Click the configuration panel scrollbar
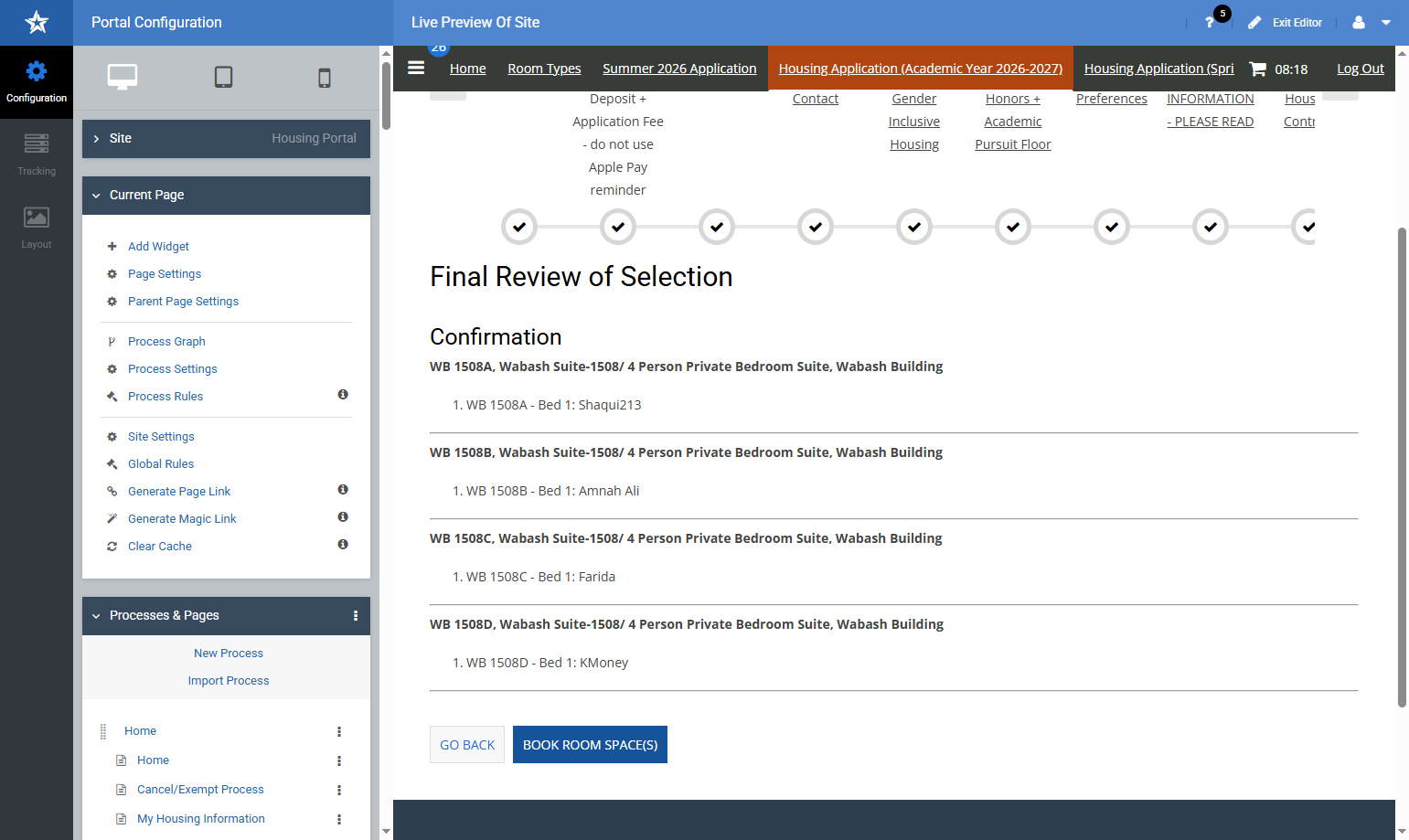1409x840 pixels. click(x=386, y=96)
